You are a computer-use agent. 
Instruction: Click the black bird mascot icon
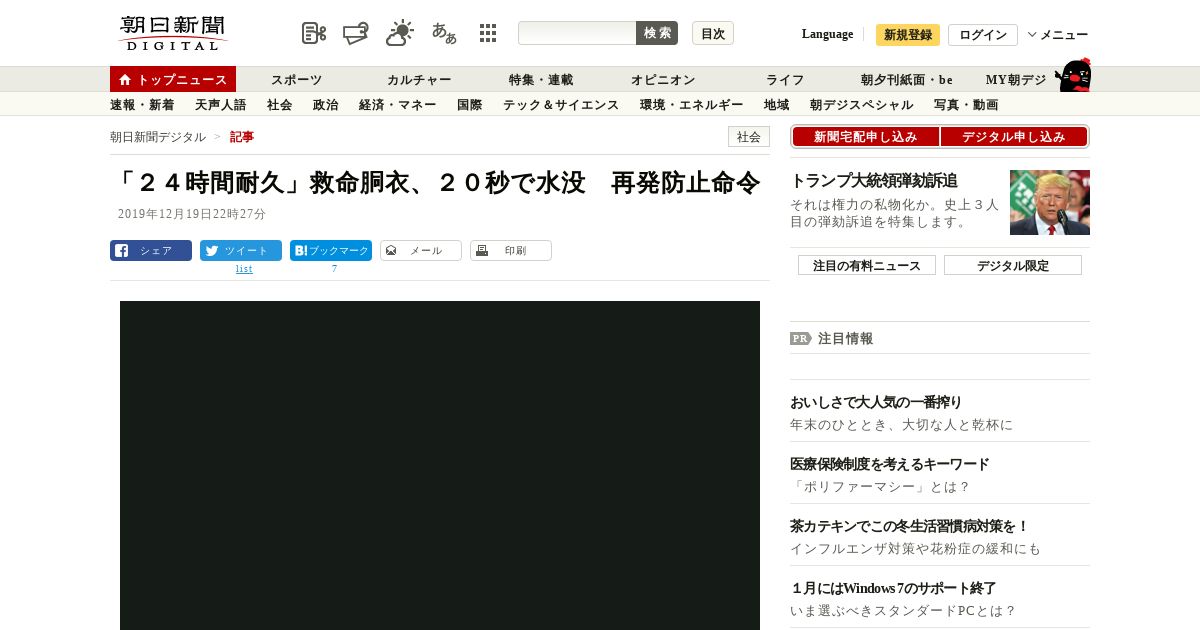1072,76
